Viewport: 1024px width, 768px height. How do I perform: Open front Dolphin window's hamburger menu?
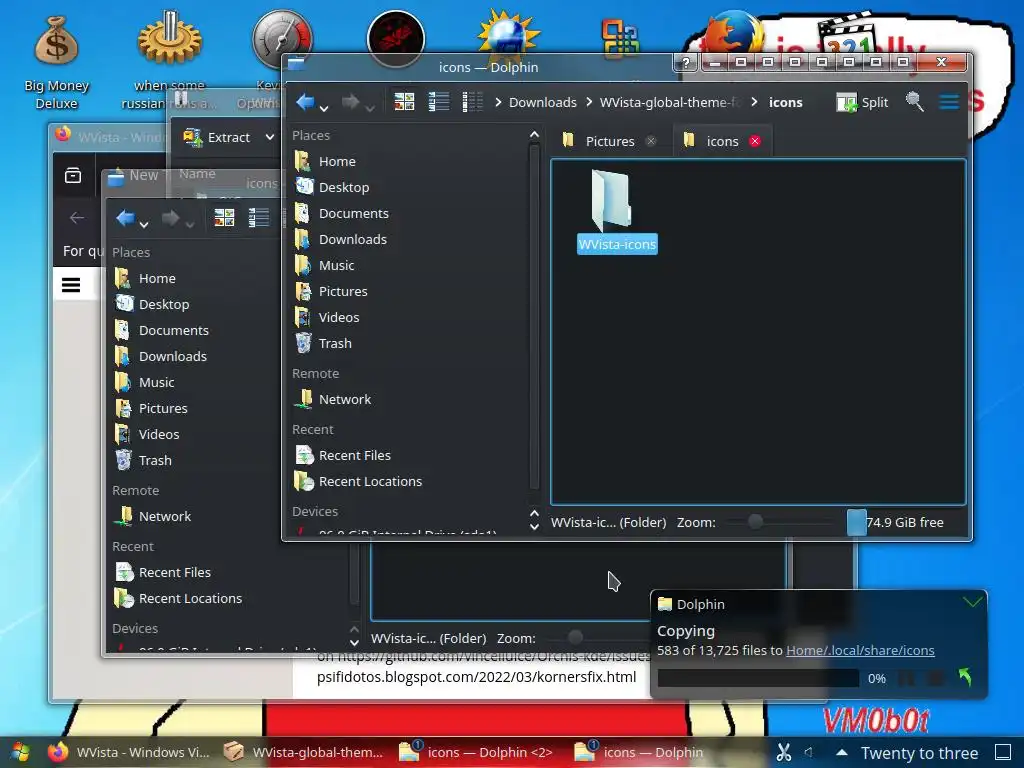949,102
